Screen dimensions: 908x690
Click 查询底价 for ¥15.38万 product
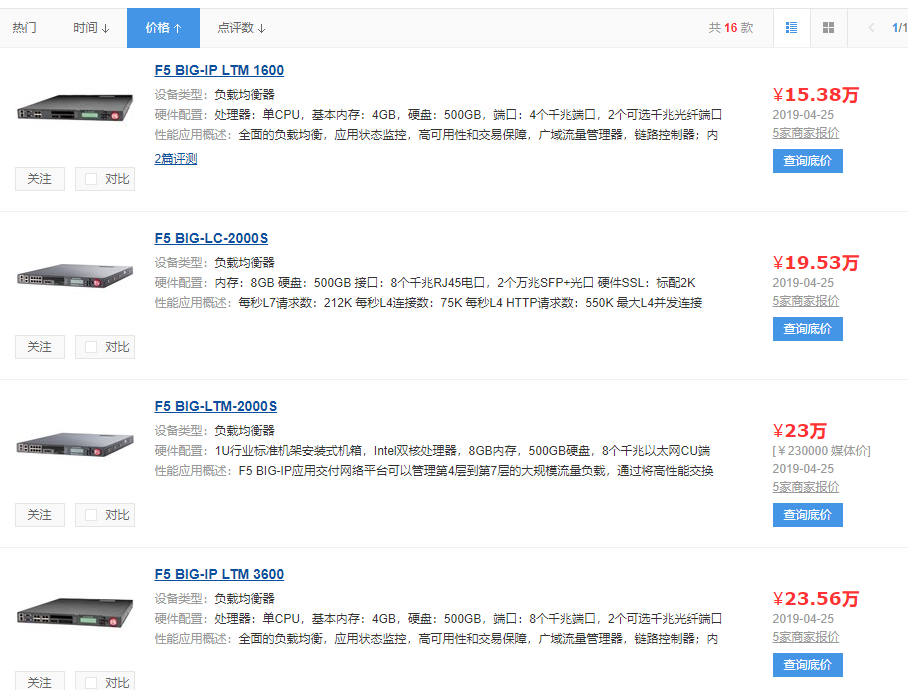(x=807, y=161)
